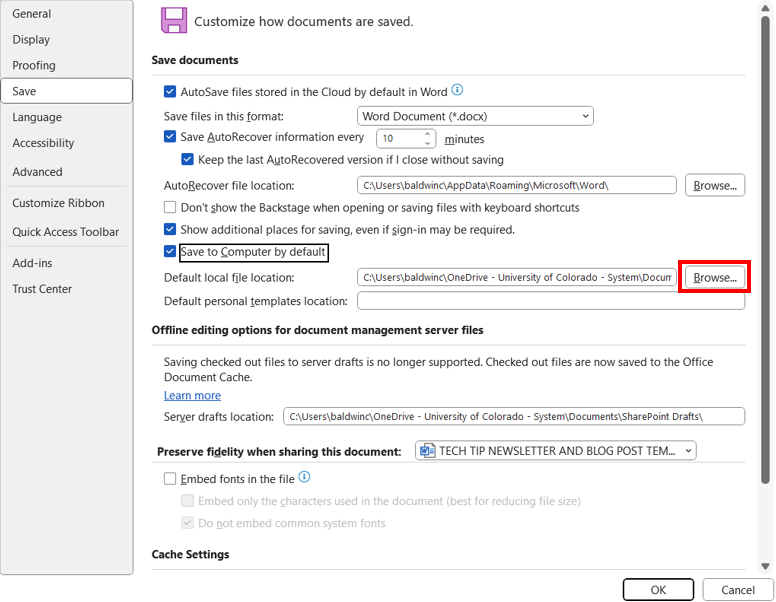Click the AutoSave info icon
The image size is (776, 602).
click(458, 91)
